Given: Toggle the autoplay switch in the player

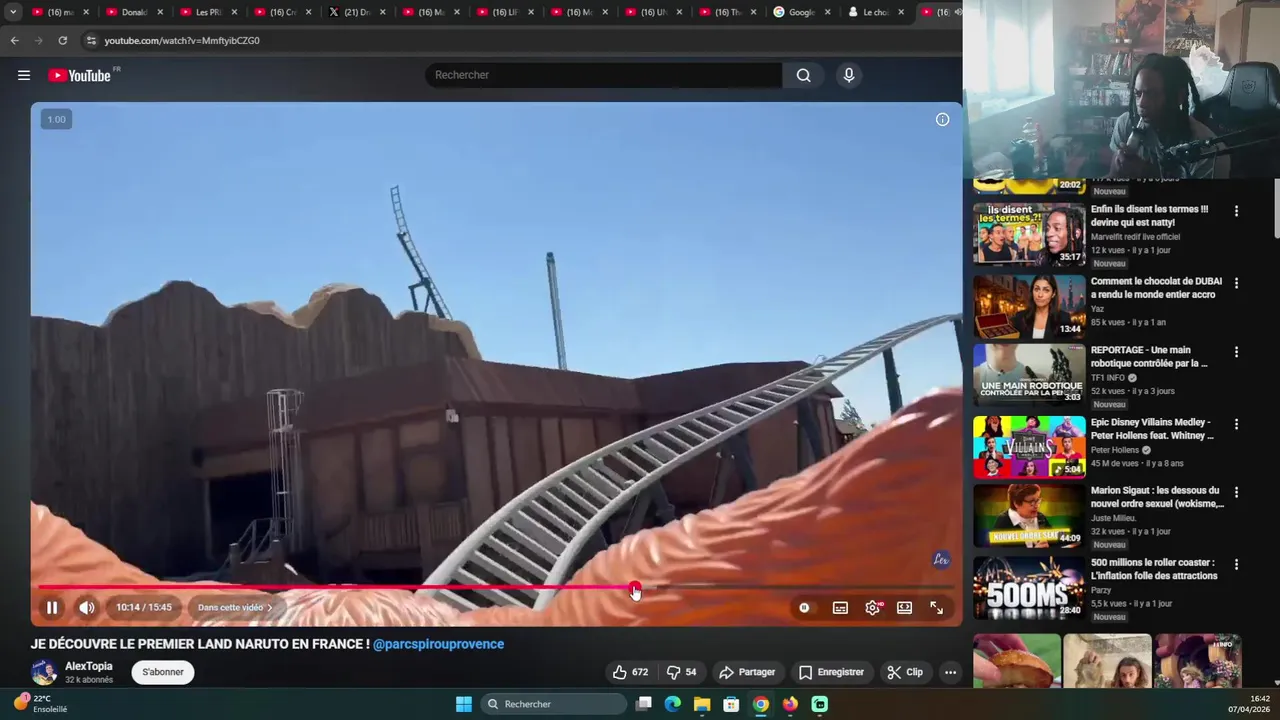Looking at the screenshot, I should pos(804,607).
